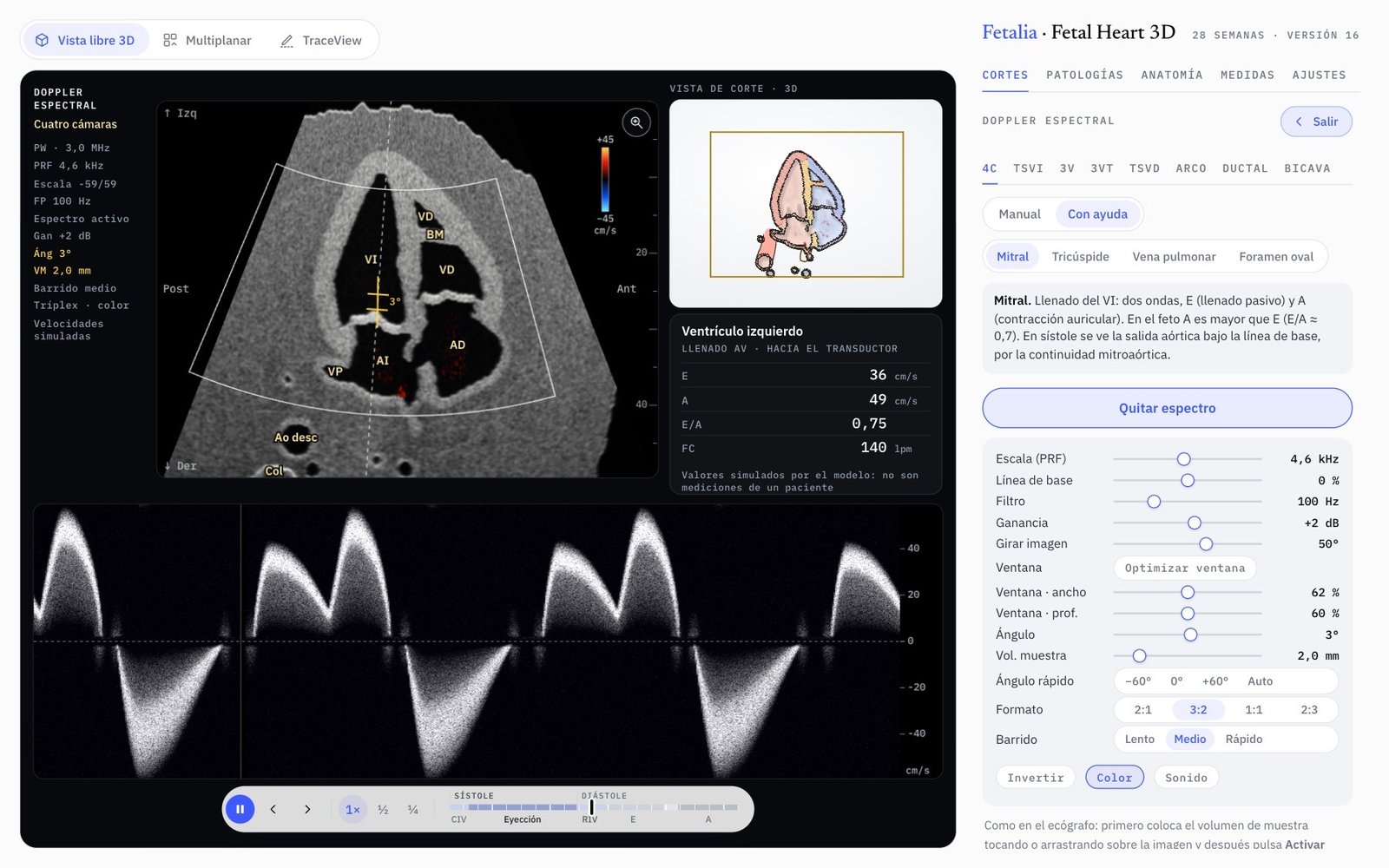
Task: Click the Ganancia slider handle
Action: [1195, 523]
